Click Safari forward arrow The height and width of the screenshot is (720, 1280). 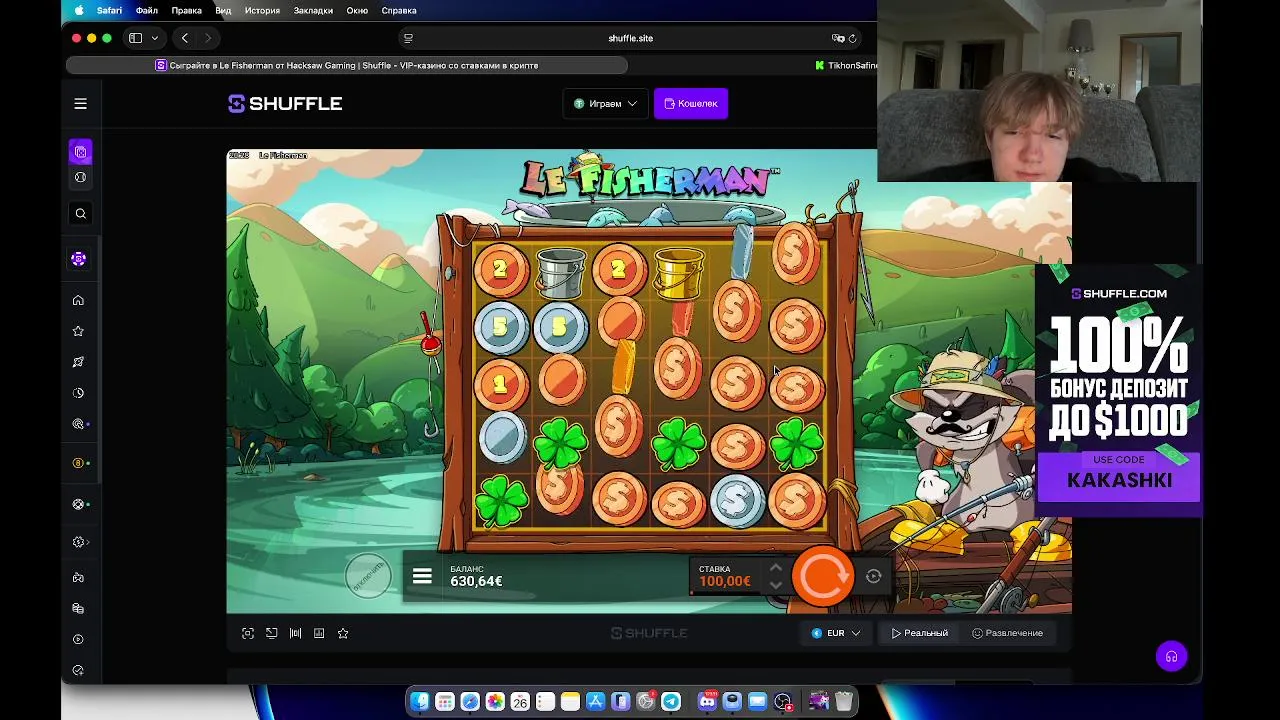pyautogui.click(x=208, y=38)
